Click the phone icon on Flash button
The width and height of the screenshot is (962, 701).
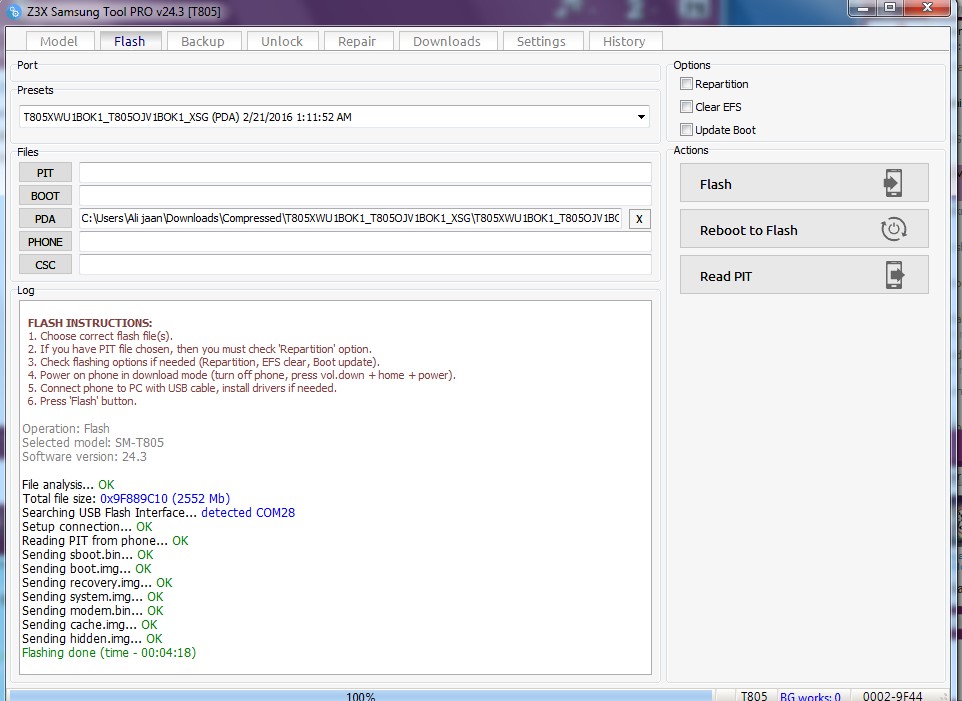(893, 183)
